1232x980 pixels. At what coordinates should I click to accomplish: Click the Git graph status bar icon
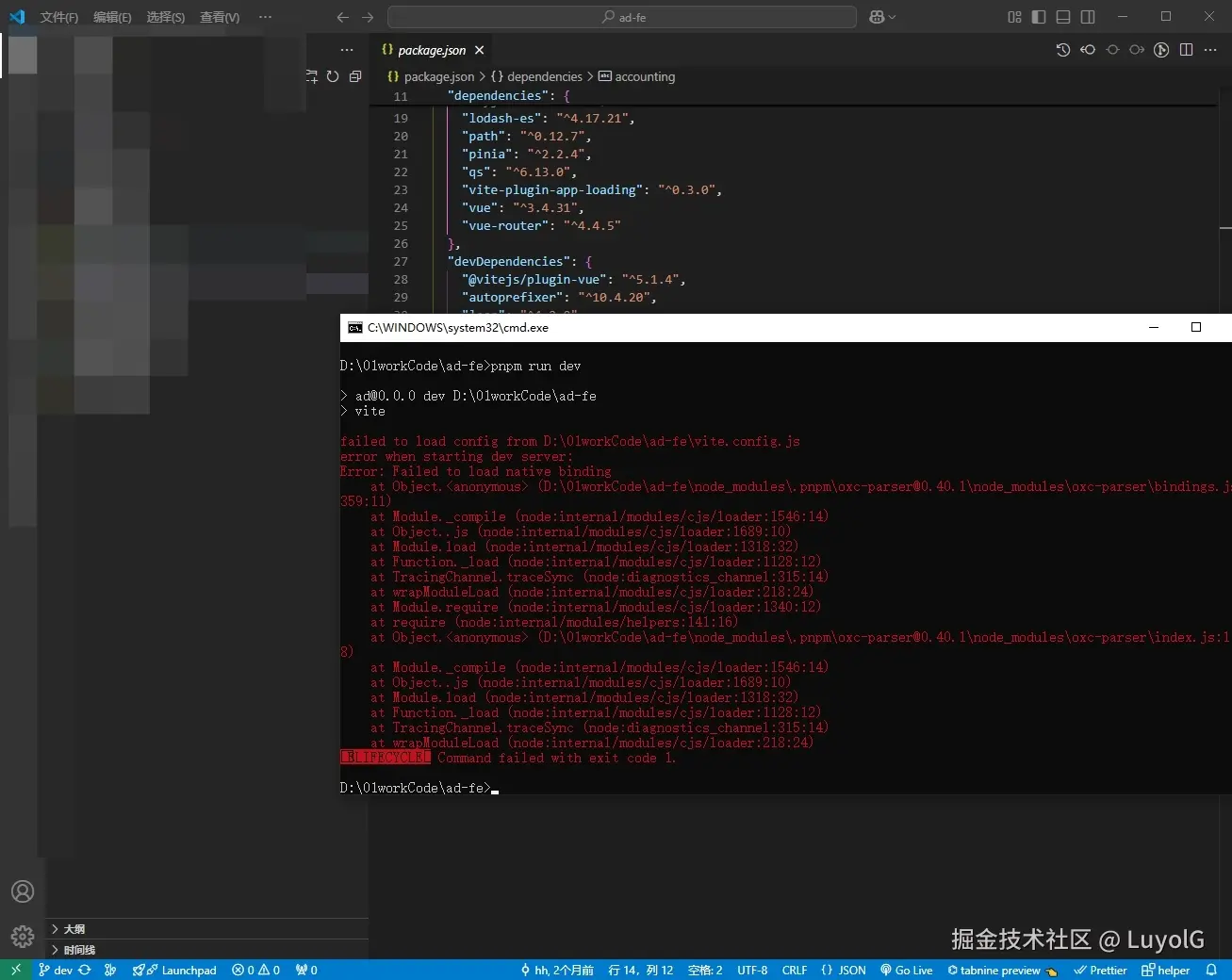point(110,970)
